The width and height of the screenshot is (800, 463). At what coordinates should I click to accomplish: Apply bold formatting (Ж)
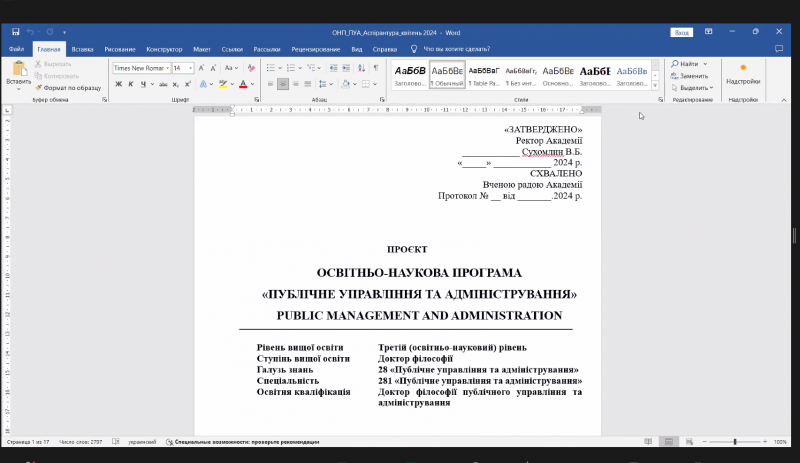coord(118,84)
